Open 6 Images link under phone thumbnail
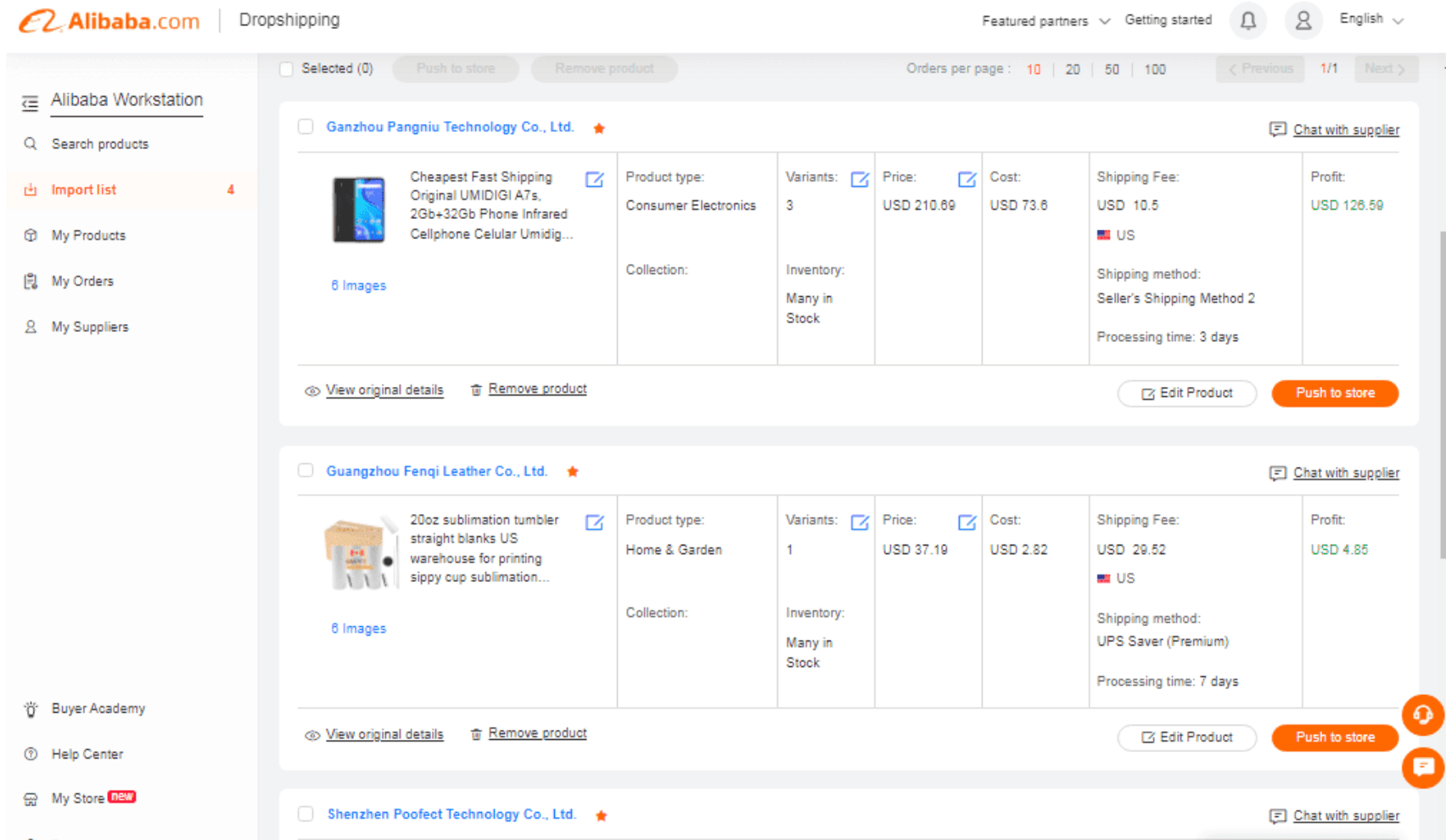The height and width of the screenshot is (840, 1446). (x=358, y=286)
